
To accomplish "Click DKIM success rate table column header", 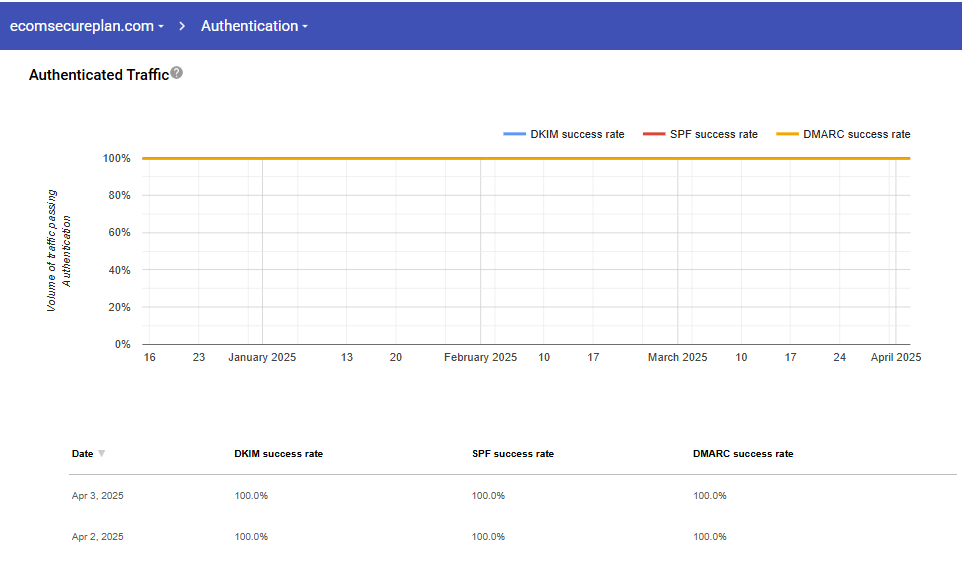I will click(278, 454).
